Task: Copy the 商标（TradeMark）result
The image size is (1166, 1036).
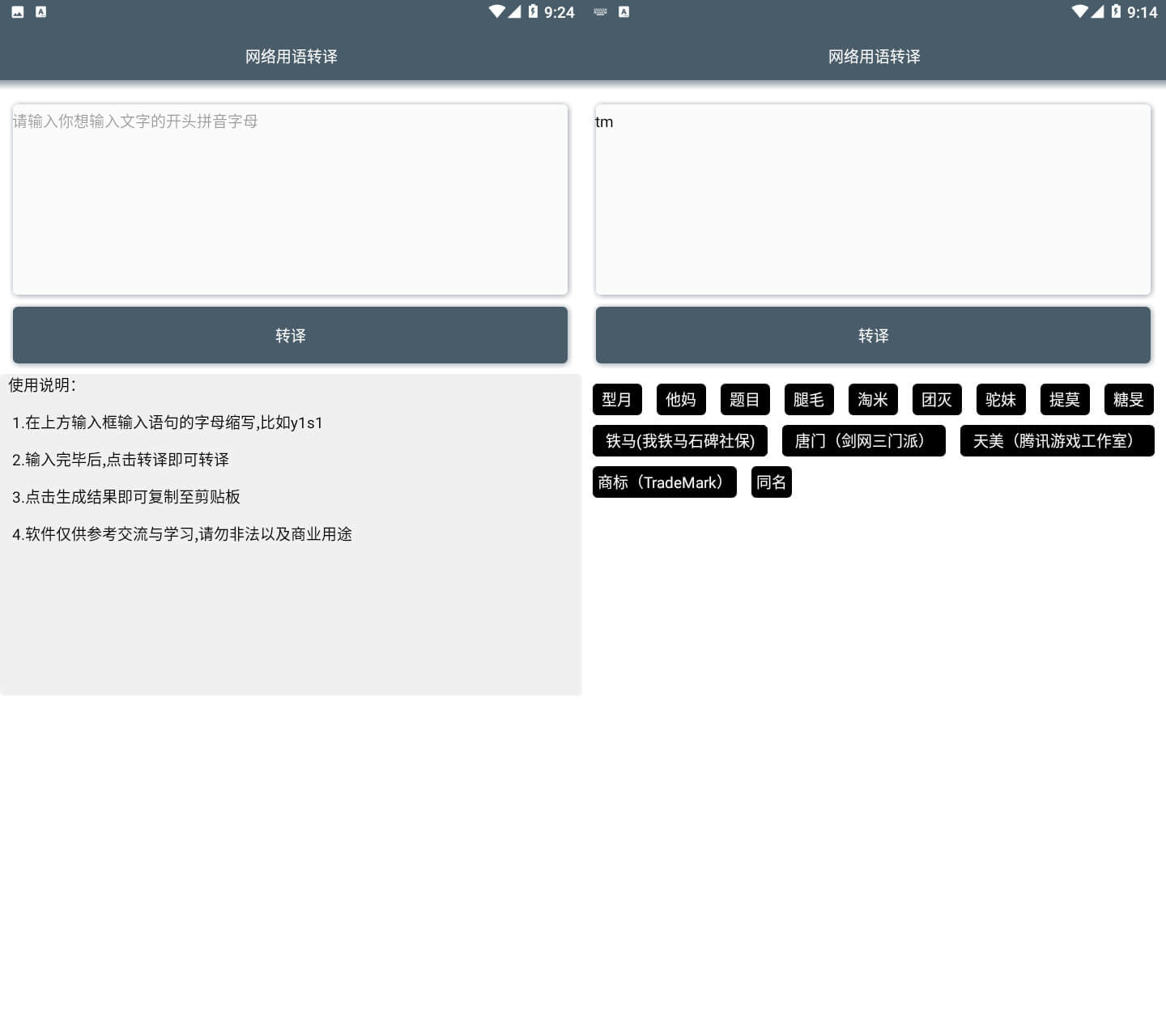Action: (x=664, y=482)
